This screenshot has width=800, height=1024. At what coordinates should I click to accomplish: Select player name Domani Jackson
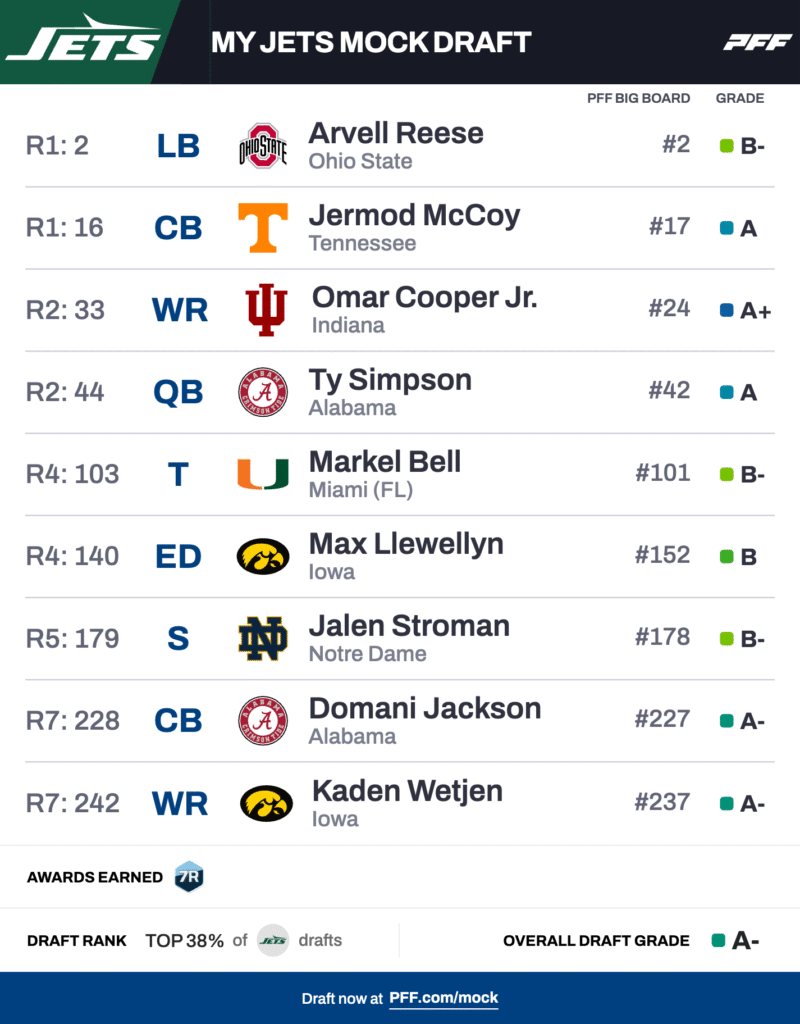(425, 709)
